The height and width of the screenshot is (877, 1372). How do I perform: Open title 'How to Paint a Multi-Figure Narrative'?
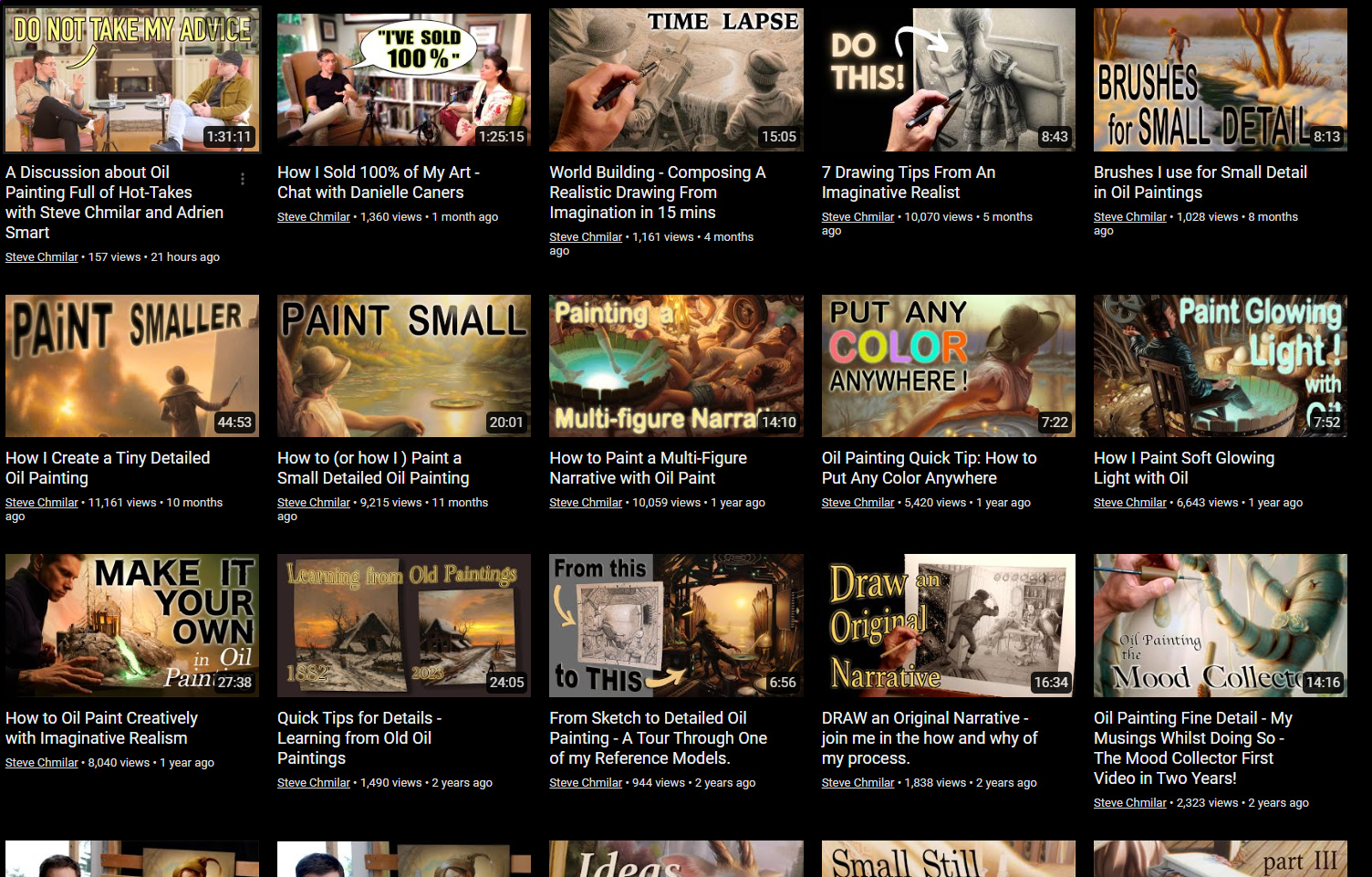pyautogui.click(x=649, y=468)
